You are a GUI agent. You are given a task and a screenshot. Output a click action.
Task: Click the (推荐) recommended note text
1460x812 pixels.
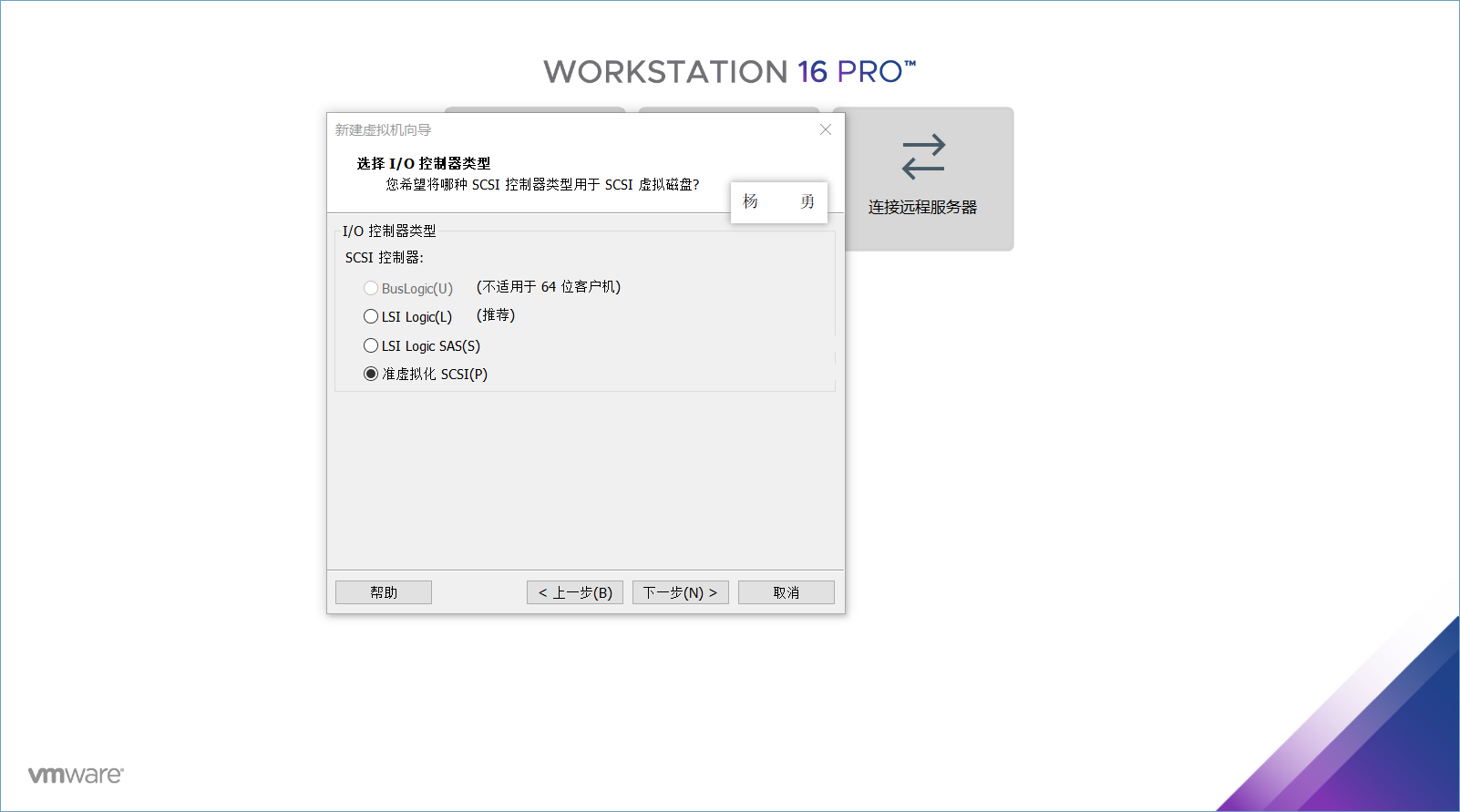496,315
